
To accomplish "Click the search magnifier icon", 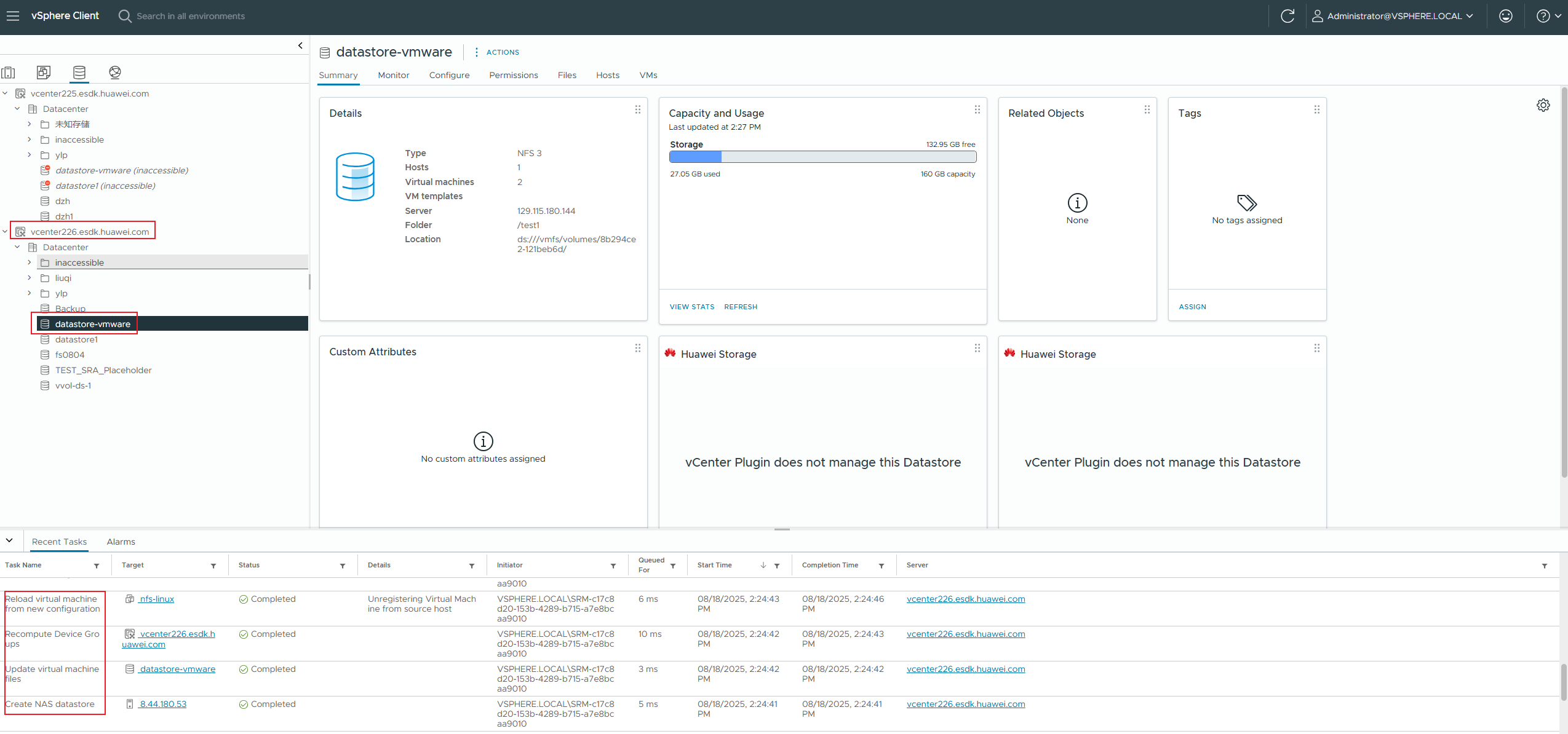I will (125, 16).
